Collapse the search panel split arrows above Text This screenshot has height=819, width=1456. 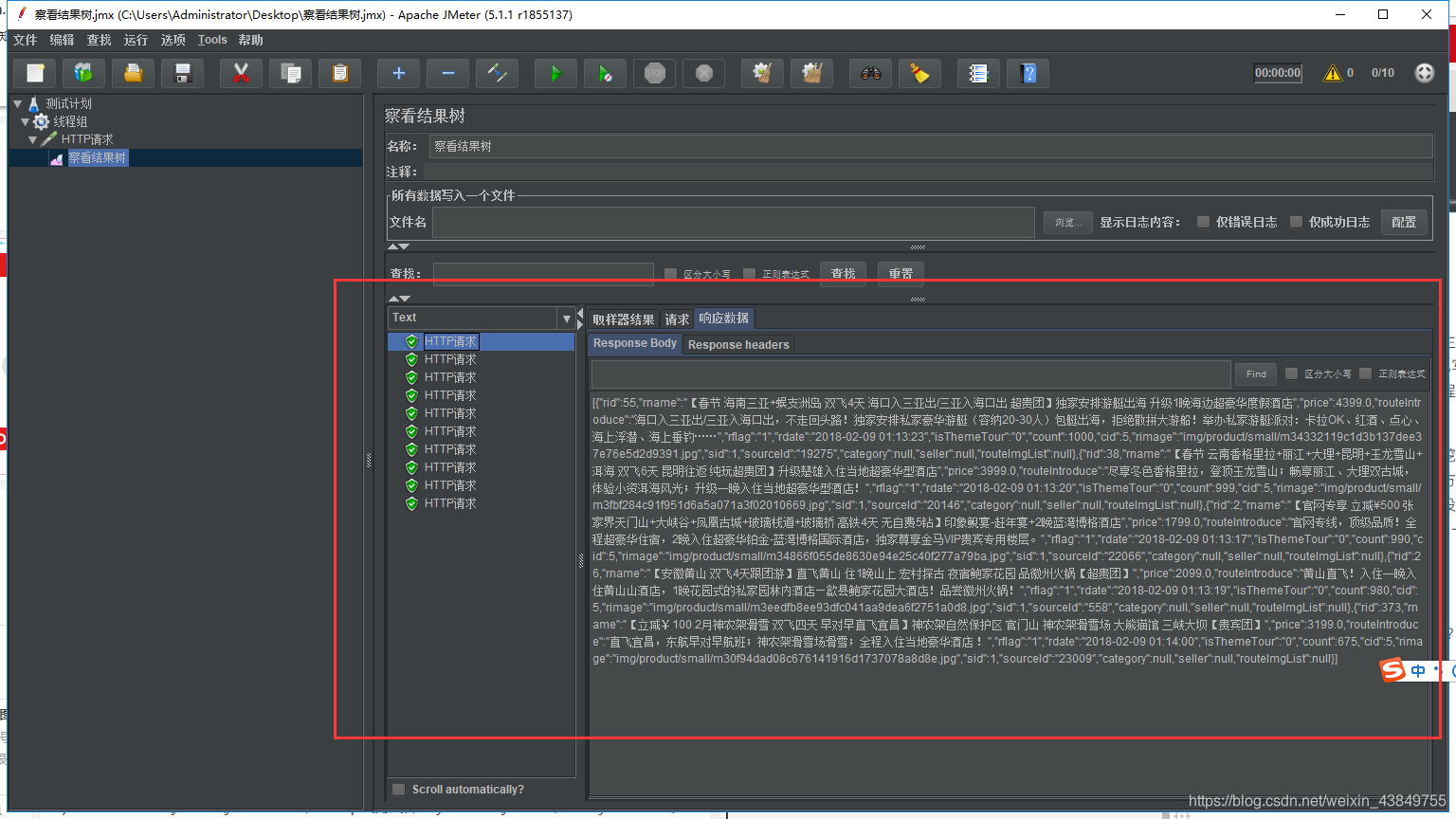pos(399,299)
